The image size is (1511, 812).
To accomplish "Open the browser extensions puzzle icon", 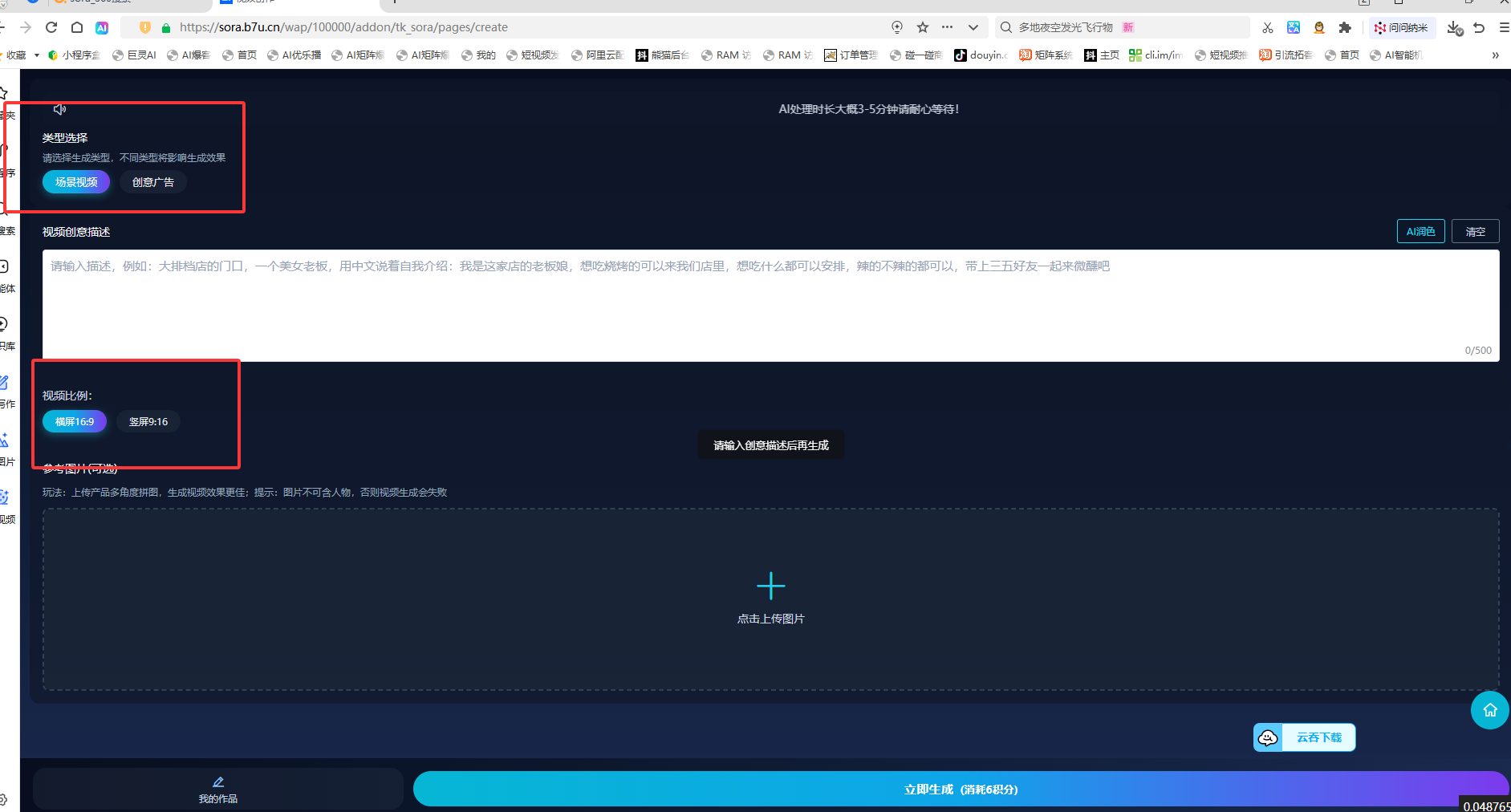I will click(x=1345, y=27).
